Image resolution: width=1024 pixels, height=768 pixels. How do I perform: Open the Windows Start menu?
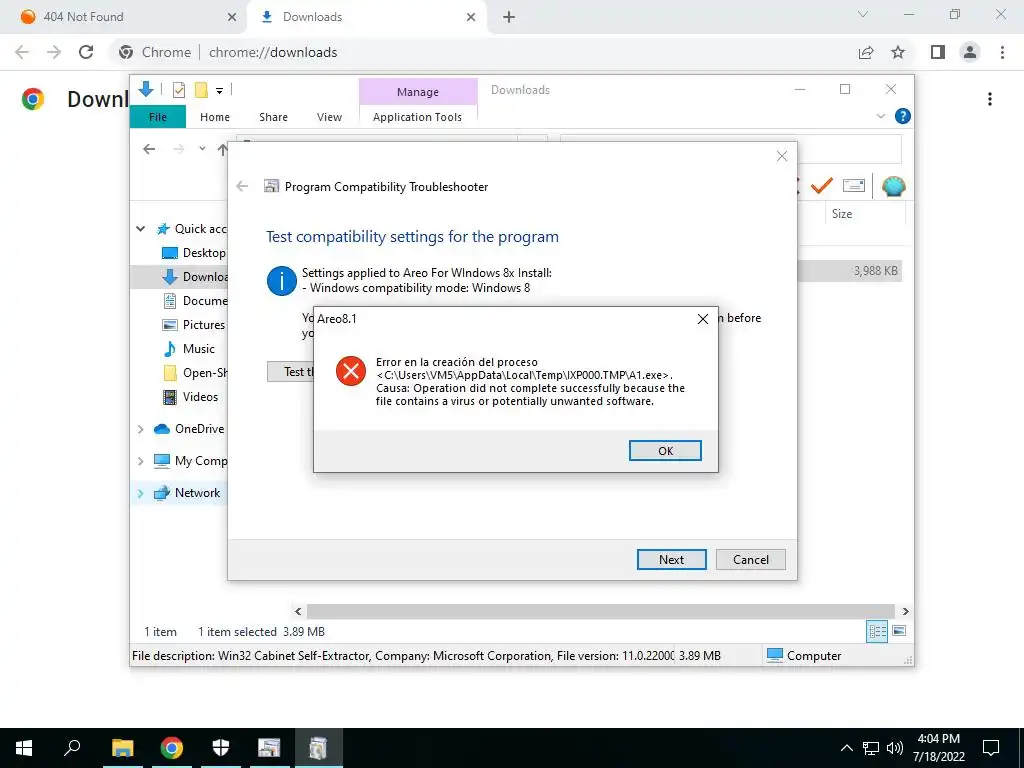(x=24, y=748)
